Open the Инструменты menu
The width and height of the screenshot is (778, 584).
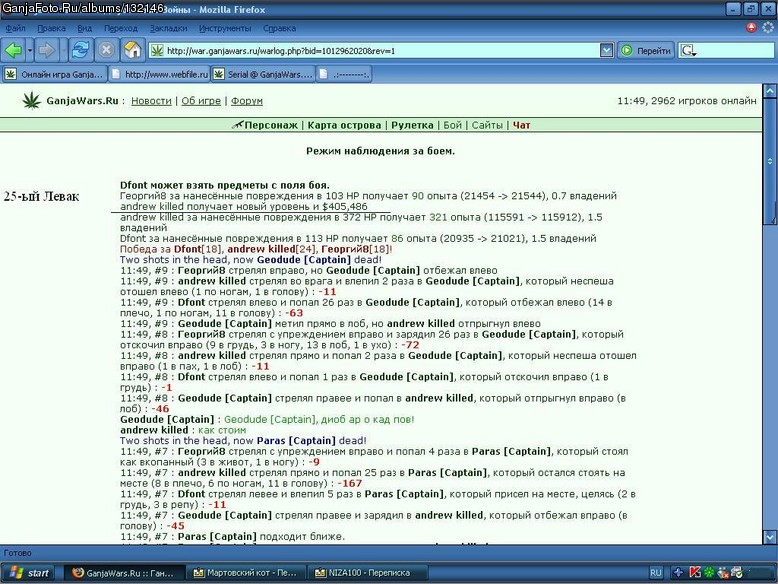(225, 28)
